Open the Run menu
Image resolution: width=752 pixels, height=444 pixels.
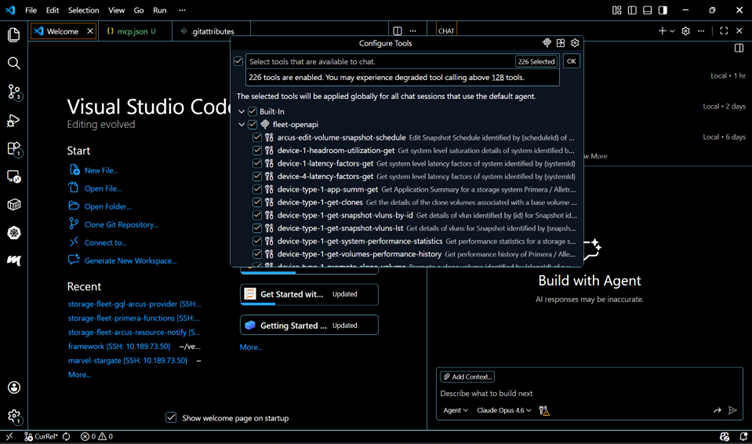(160, 10)
